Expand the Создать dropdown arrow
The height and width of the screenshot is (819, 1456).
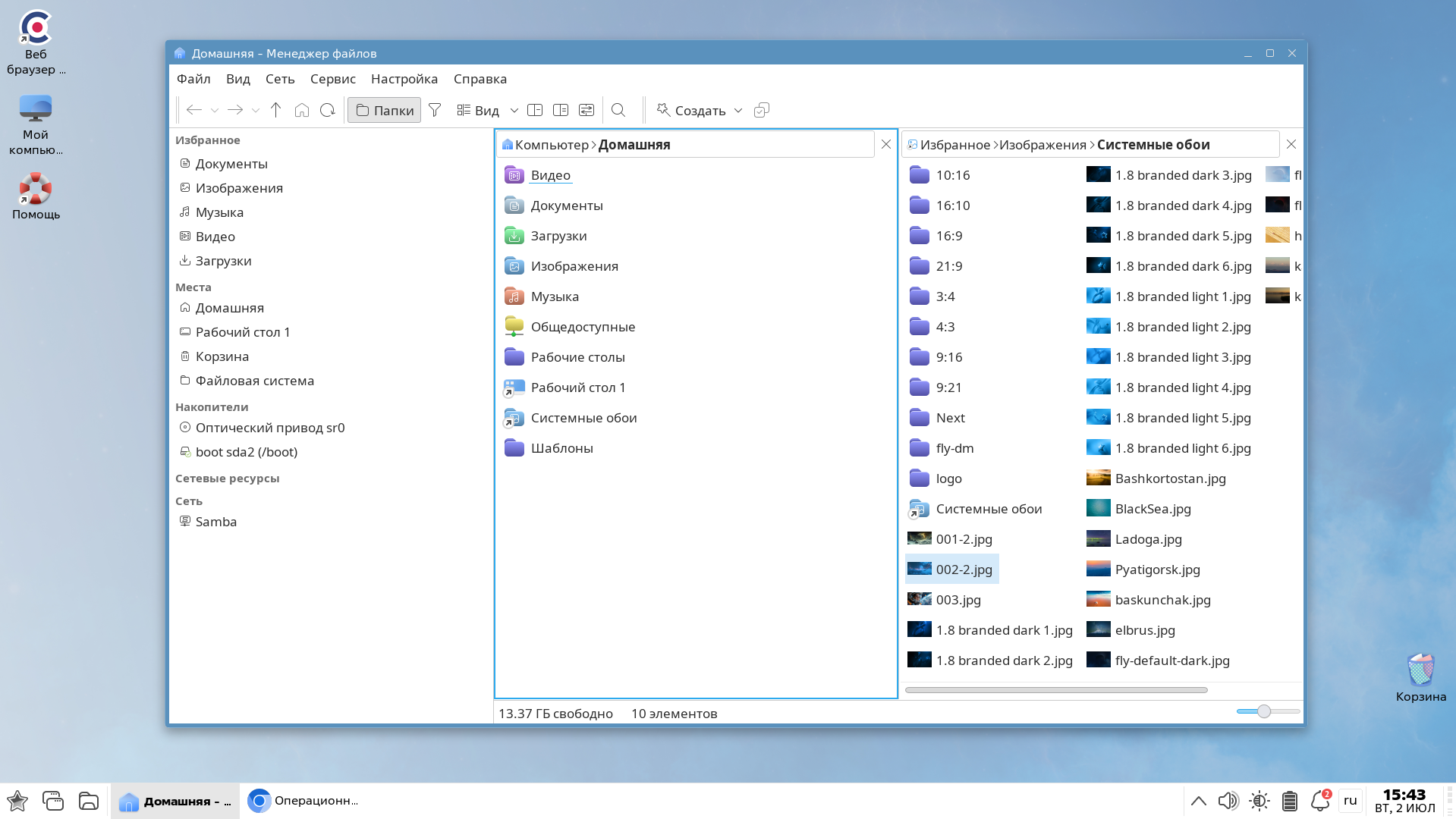[x=738, y=110]
